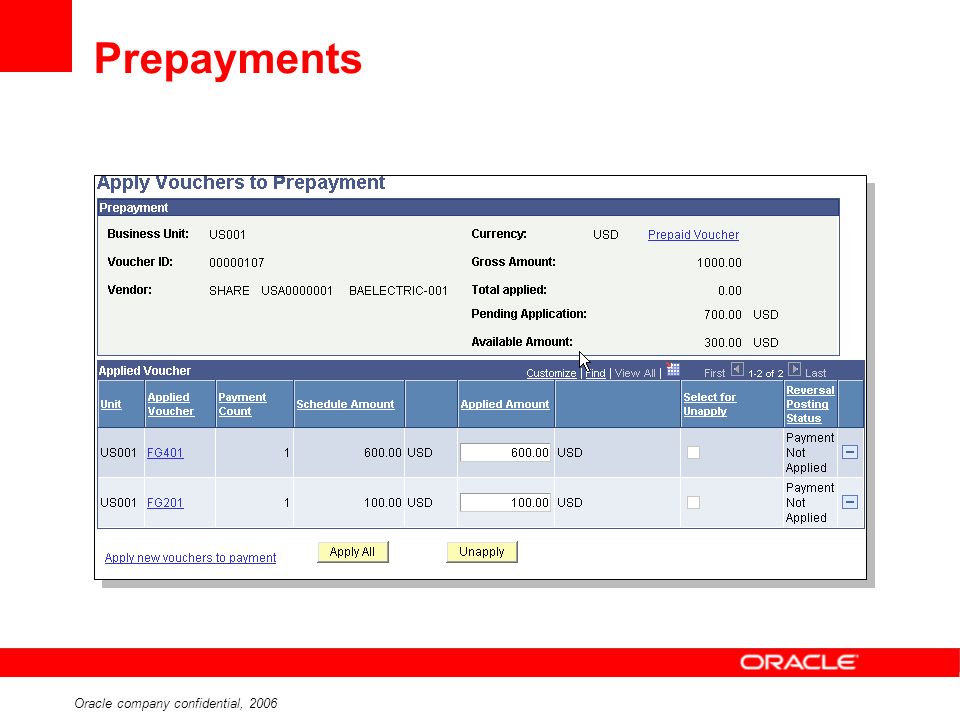The width and height of the screenshot is (960, 720).
Task: Sort by the Unit column header
Action: point(111,404)
